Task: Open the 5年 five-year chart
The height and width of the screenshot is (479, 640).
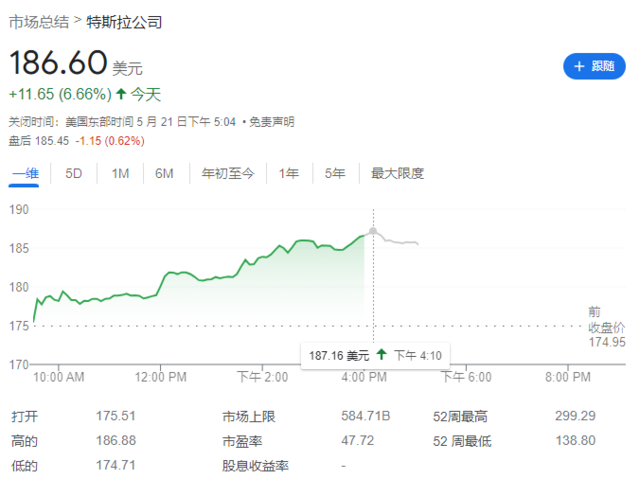Action: click(x=335, y=173)
